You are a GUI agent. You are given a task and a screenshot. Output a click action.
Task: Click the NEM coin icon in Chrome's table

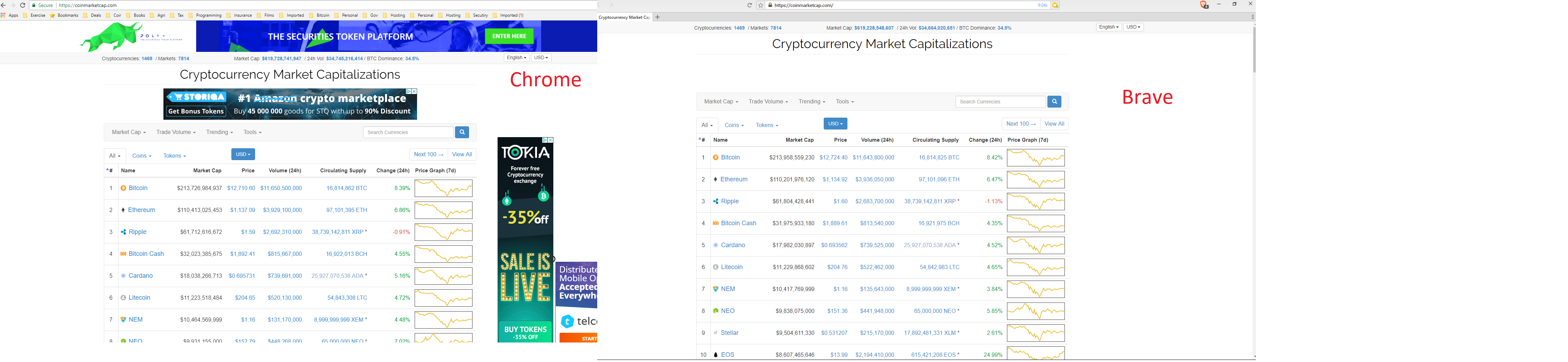[x=124, y=320]
